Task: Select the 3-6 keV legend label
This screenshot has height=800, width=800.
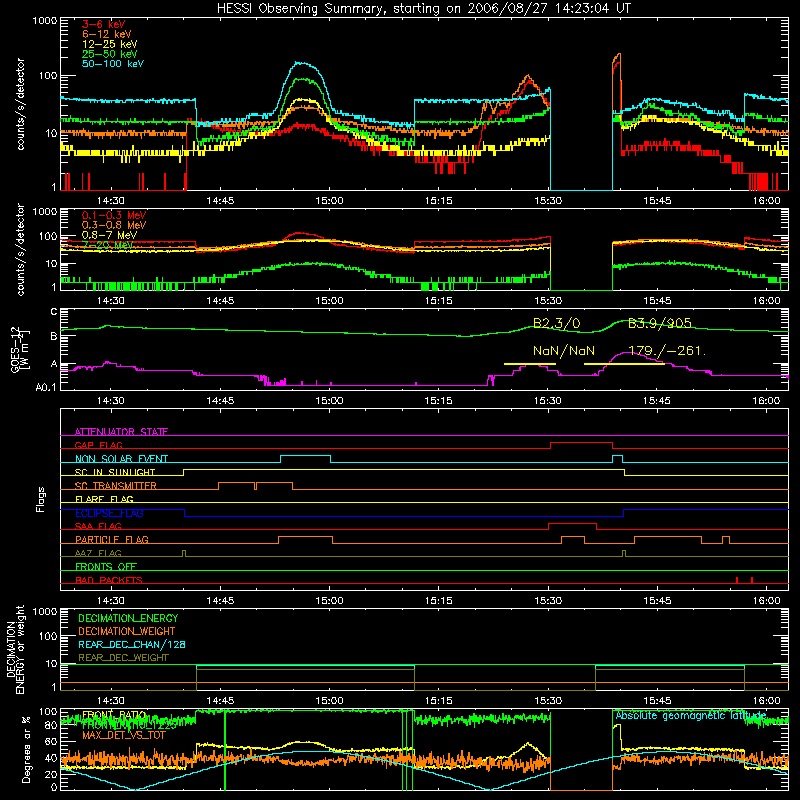Action: coord(103,24)
